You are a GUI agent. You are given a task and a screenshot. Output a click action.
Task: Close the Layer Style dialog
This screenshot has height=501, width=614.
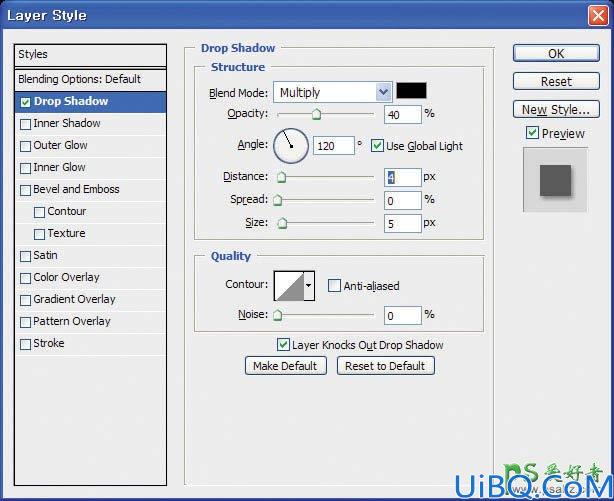[598, 16]
